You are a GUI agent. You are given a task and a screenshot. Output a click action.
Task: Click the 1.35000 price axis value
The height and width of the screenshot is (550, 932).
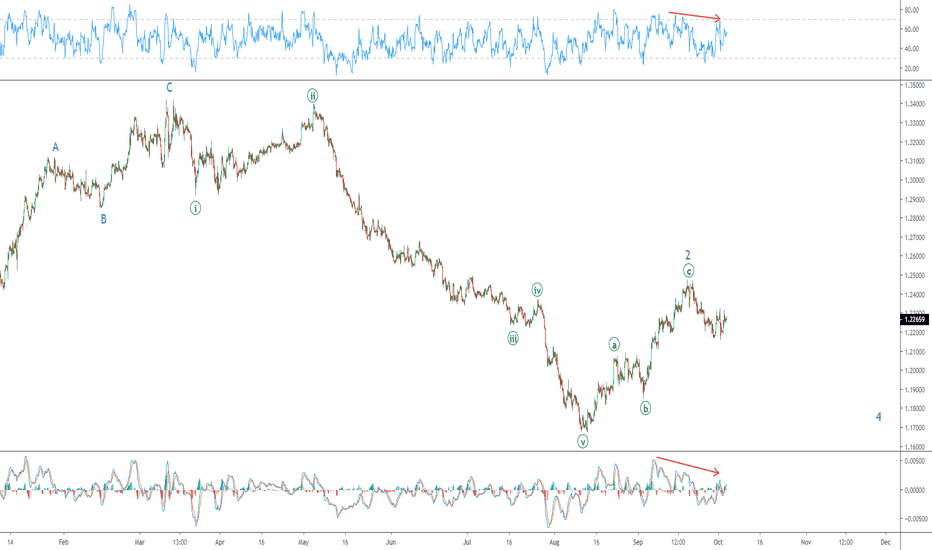pos(915,85)
